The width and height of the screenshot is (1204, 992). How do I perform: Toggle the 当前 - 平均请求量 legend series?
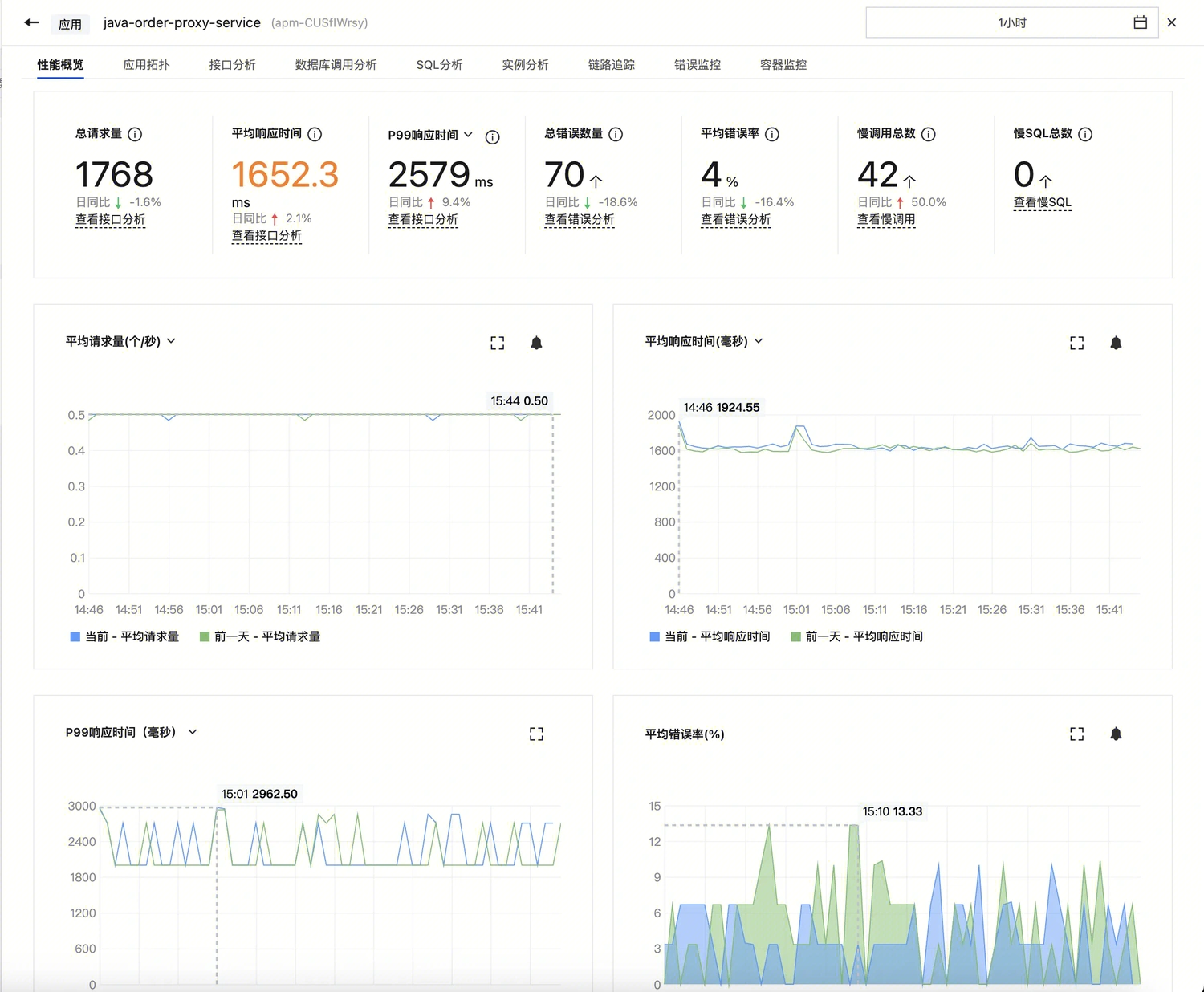pyautogui.click(x=124, y=636)
